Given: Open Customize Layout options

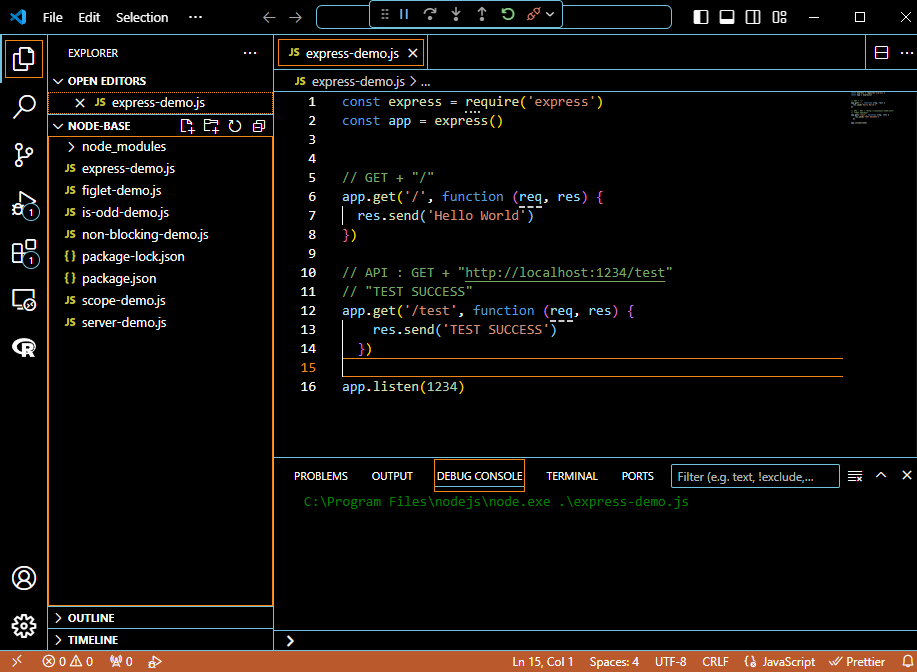Looking at the screenshot, I should pyautogui.click(x=780, y=18).
